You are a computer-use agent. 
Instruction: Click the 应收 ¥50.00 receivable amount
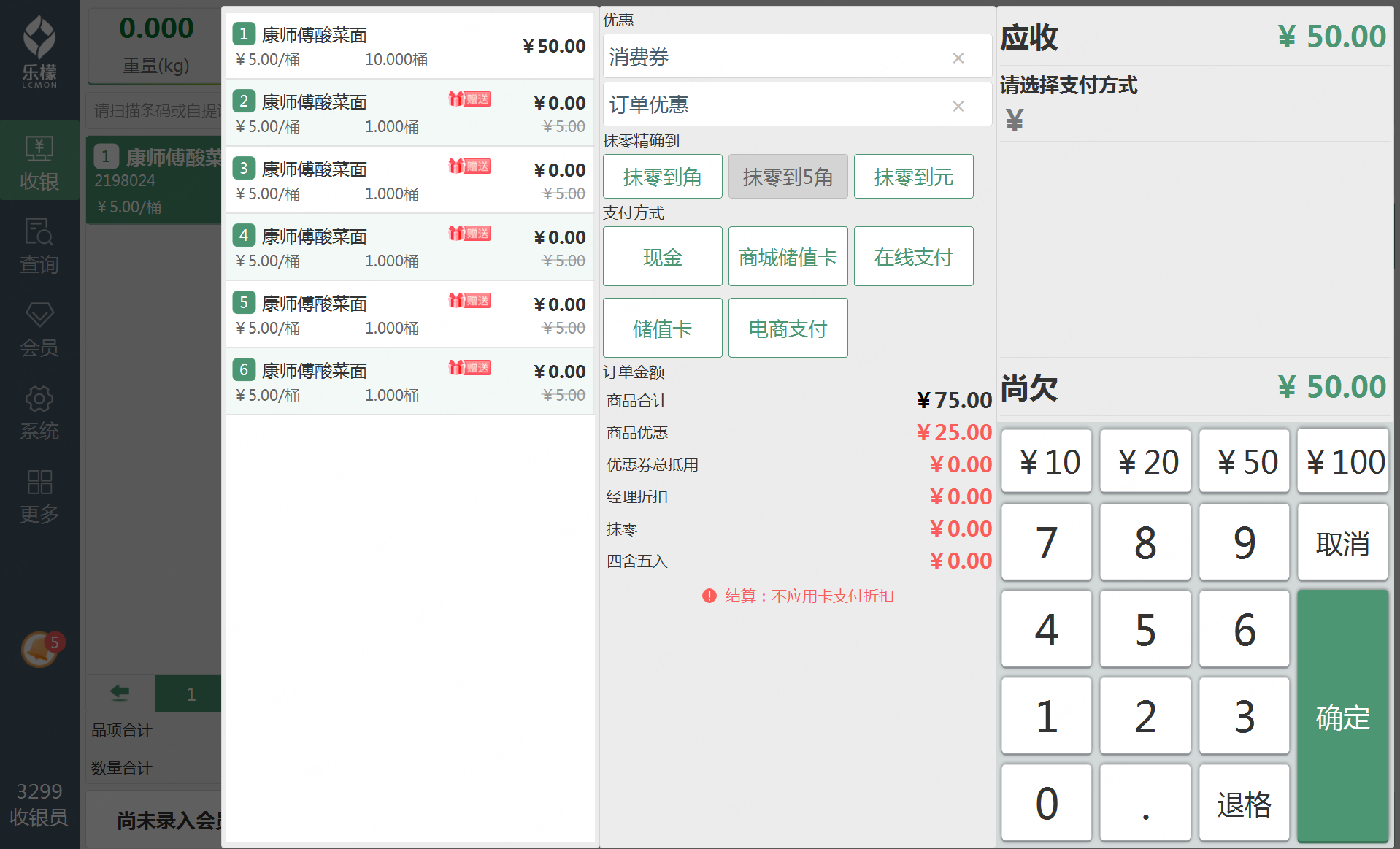point(1331,37)
